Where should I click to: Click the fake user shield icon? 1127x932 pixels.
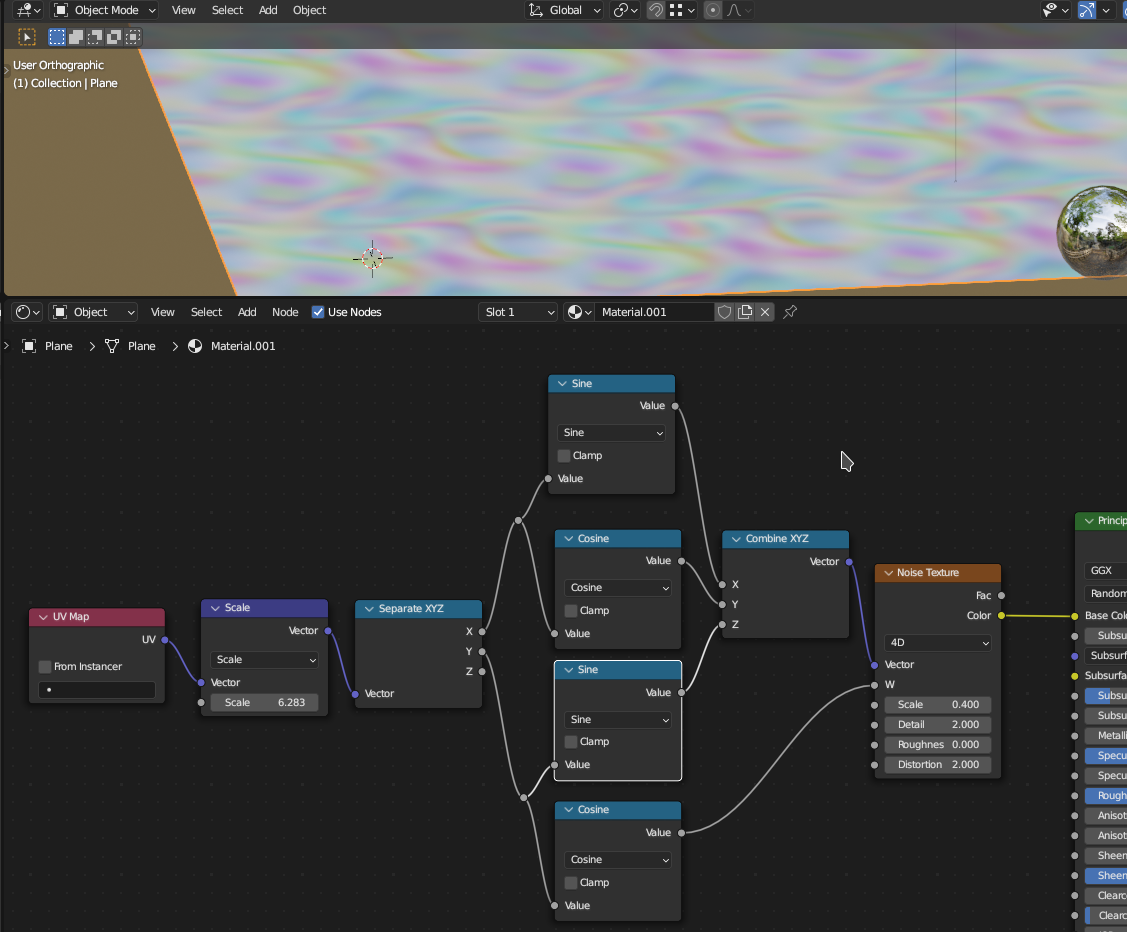pyautogui.click(x=725, y=312)
